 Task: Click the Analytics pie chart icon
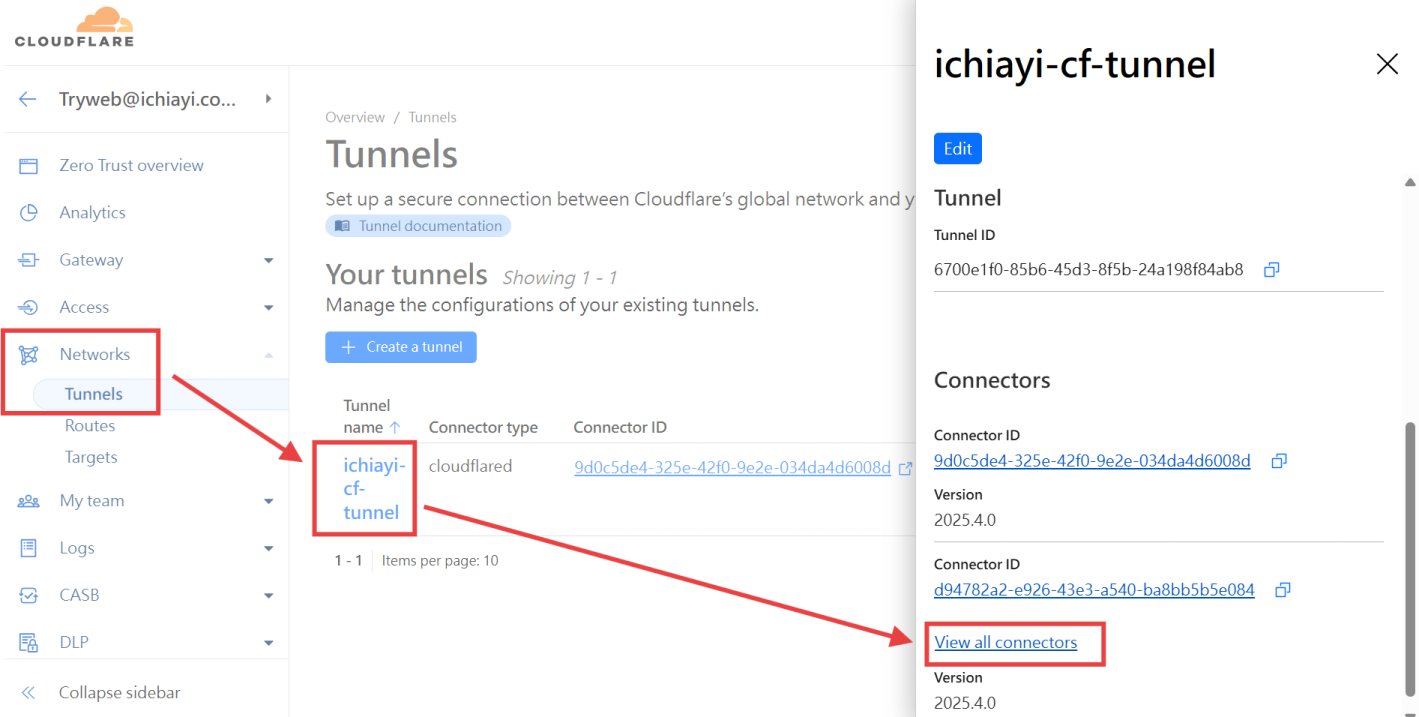[28, 212]
